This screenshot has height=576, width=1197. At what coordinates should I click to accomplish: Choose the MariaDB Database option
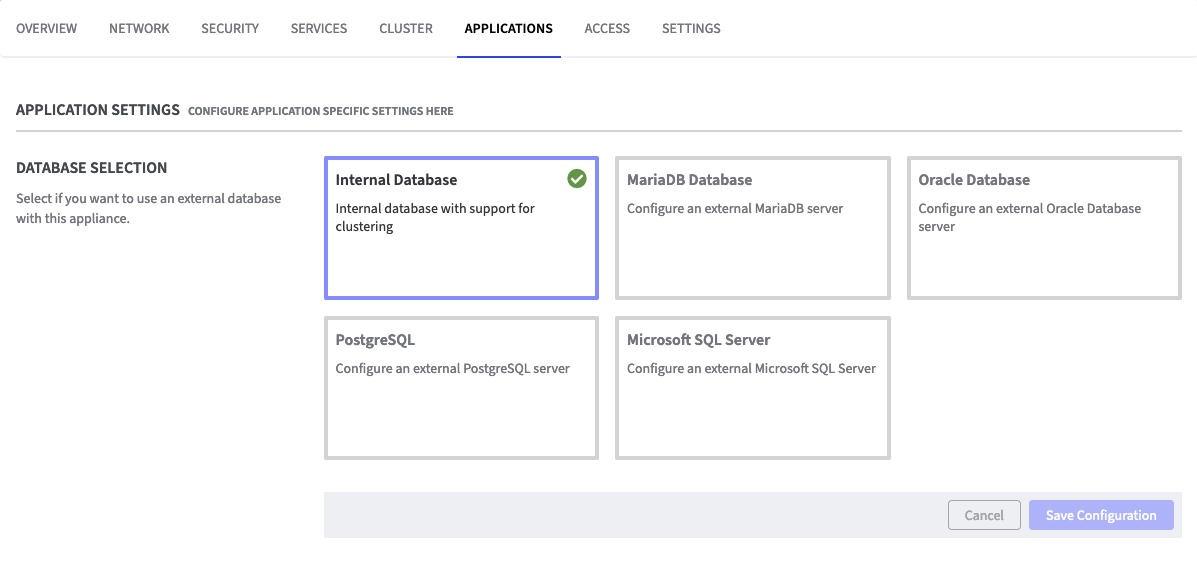(752, 228)
